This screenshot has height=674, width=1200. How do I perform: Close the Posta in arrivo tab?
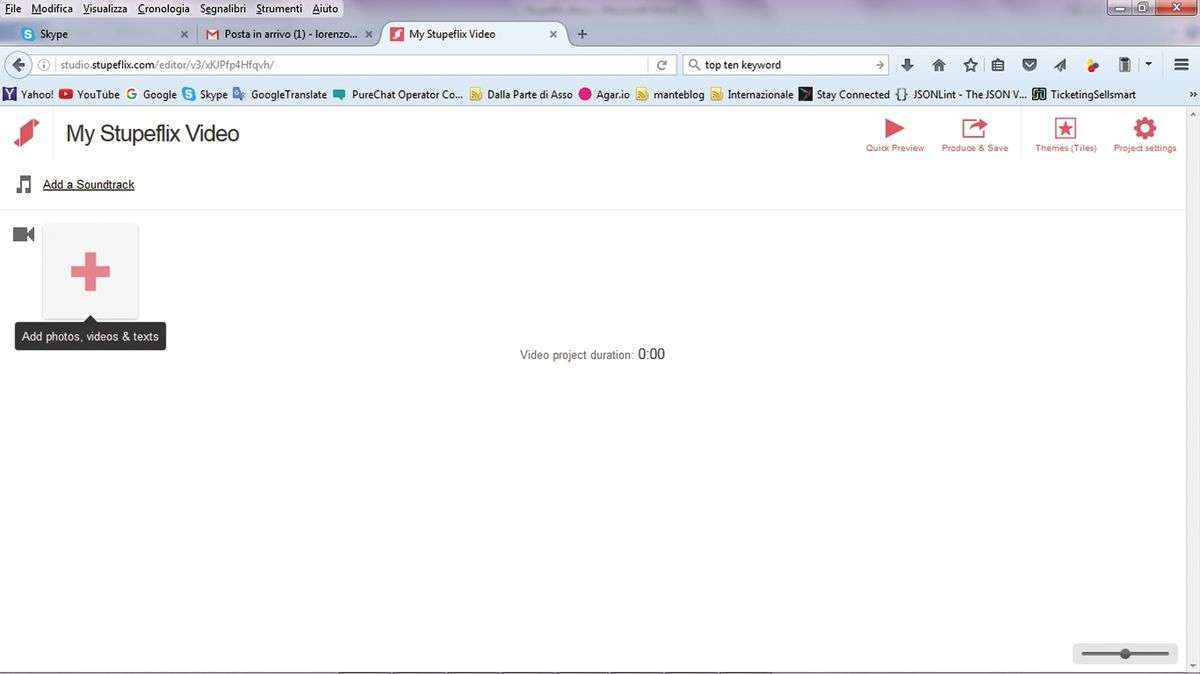coord(368,34)
